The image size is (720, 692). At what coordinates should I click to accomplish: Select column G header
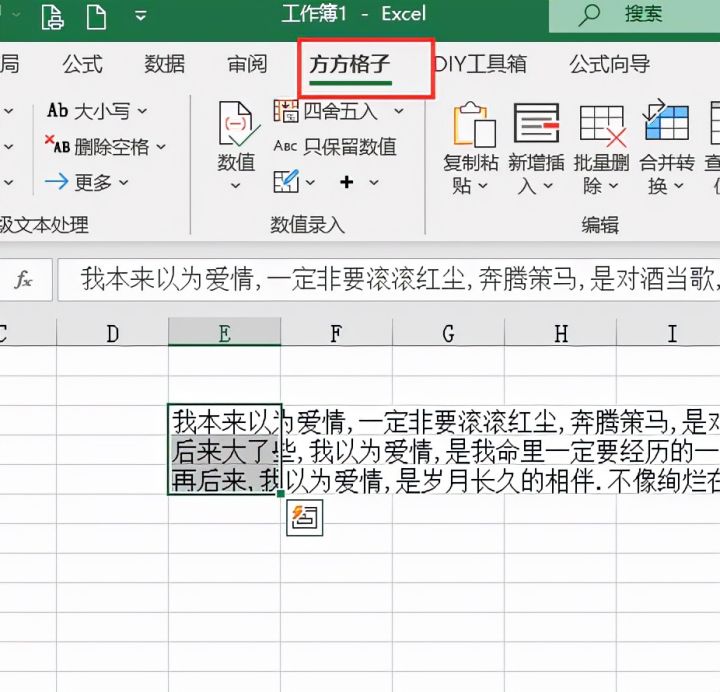(449, 332)
